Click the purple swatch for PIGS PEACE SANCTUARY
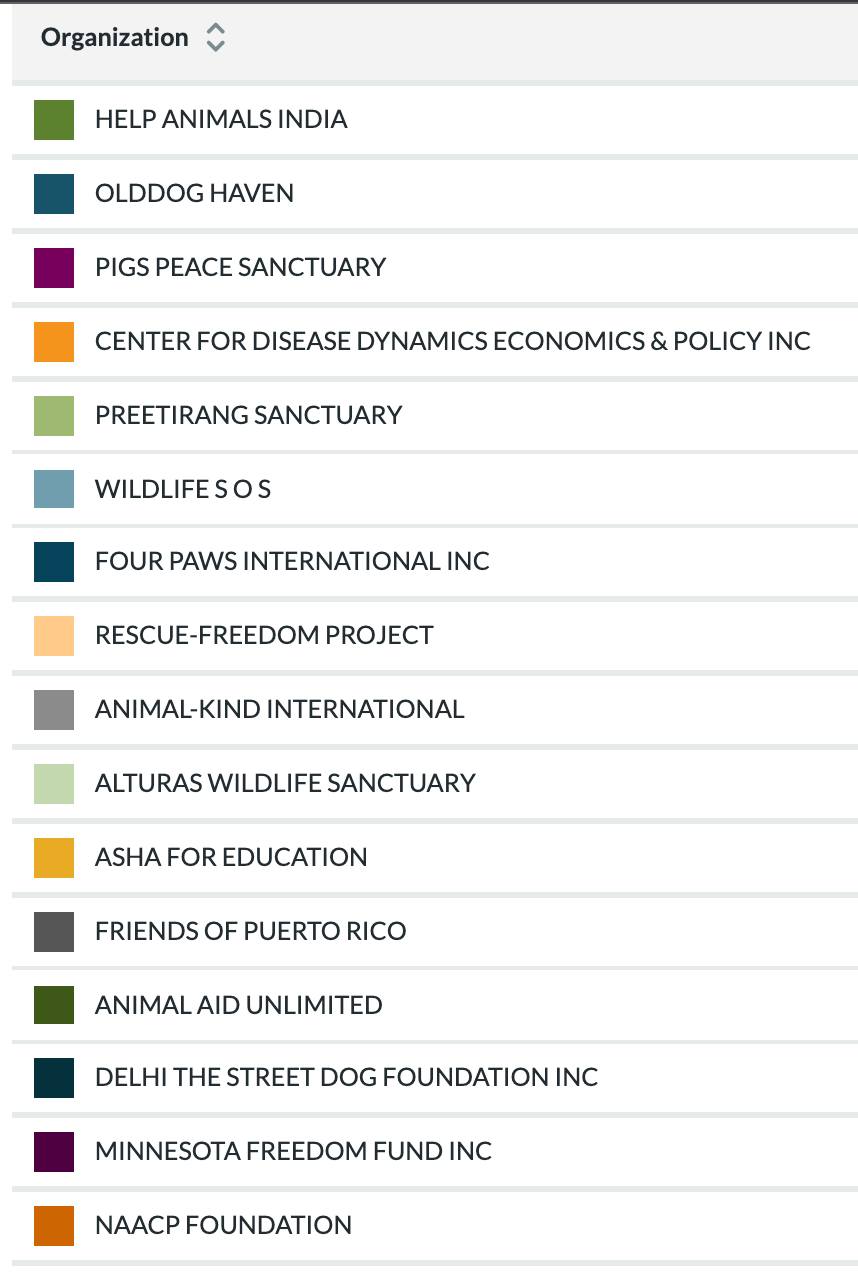 54,267
